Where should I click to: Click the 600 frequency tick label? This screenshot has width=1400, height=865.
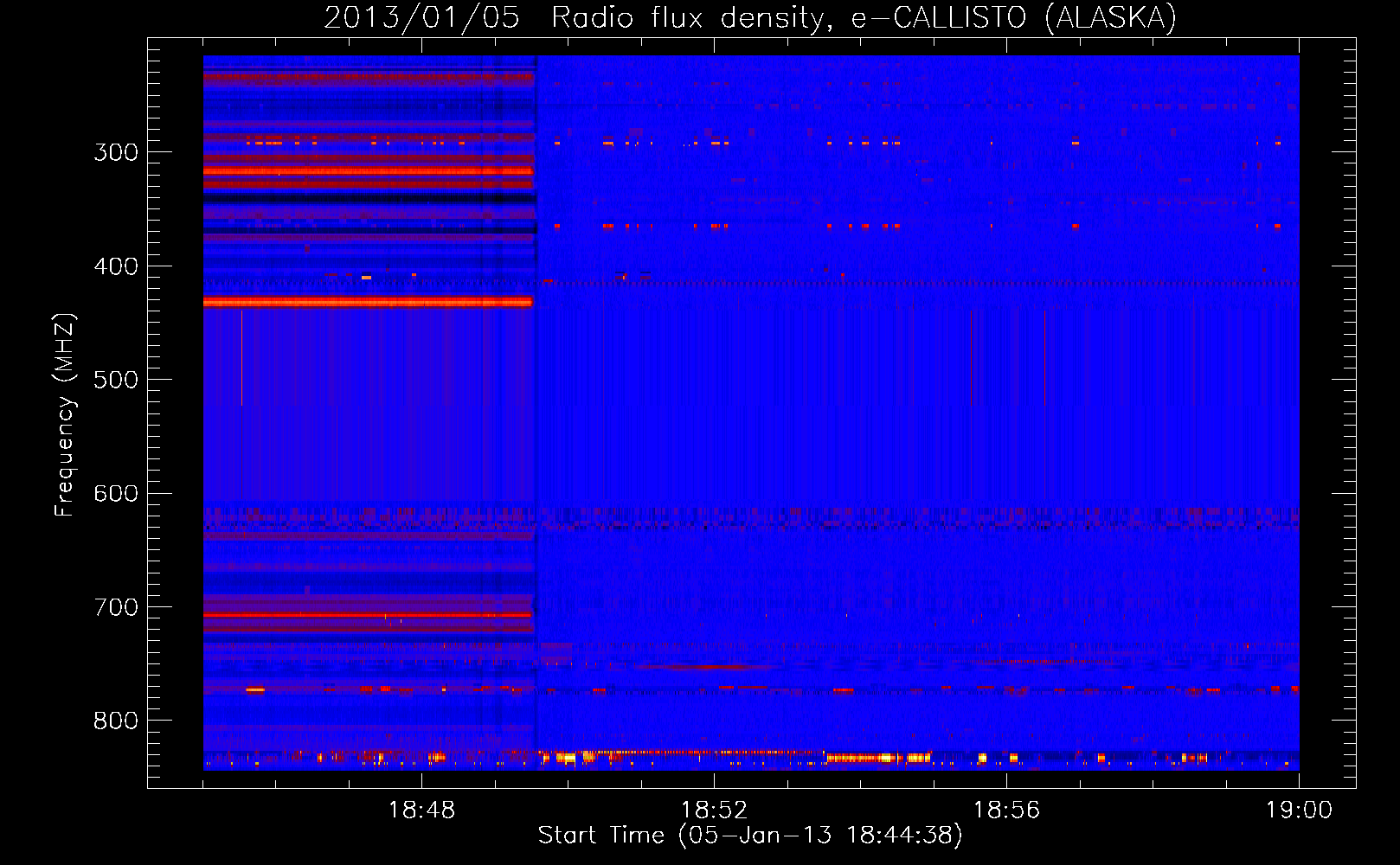[x=116, y=493]
